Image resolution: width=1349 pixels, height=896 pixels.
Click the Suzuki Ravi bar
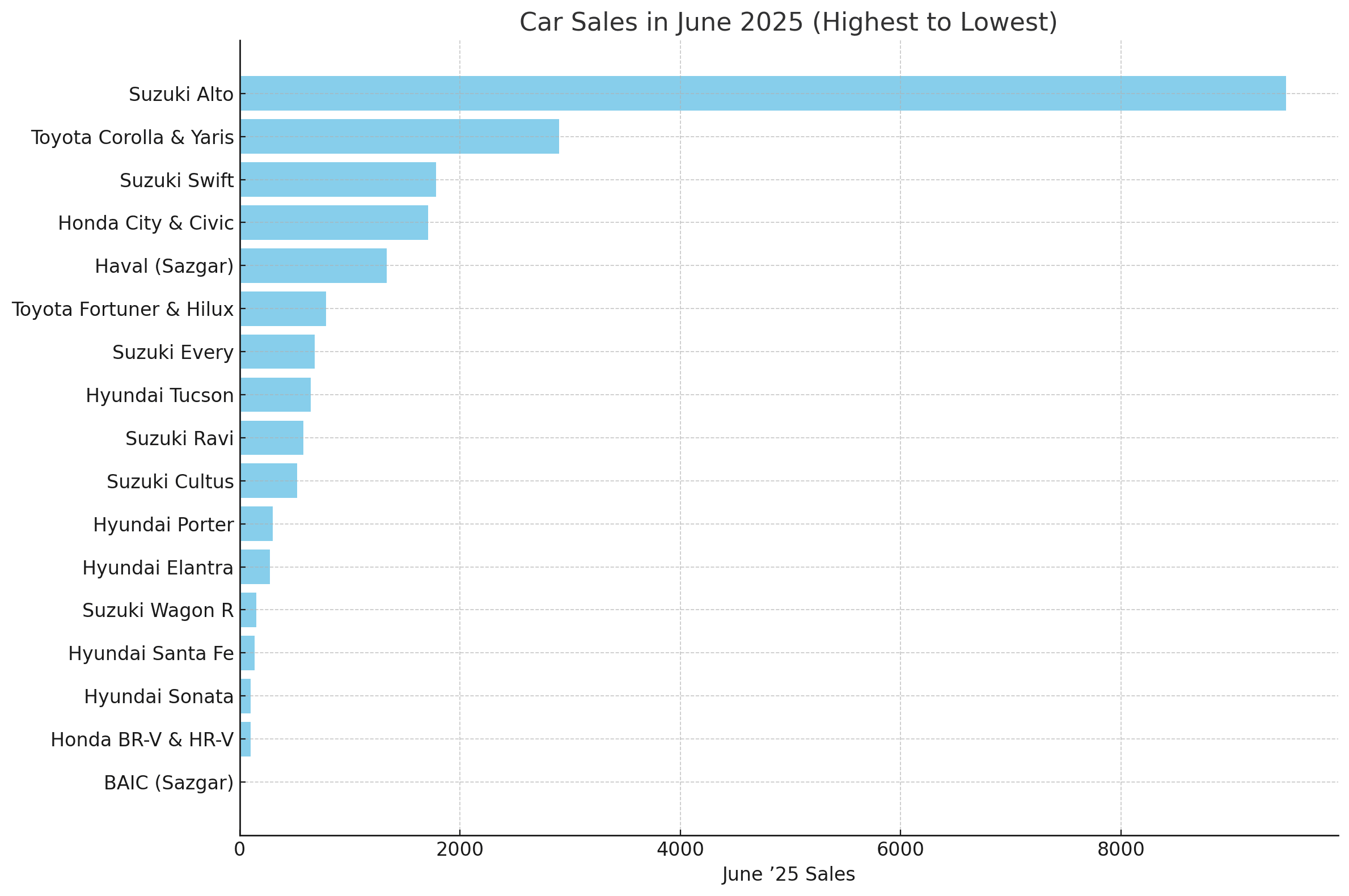click(x=272, y=438)
